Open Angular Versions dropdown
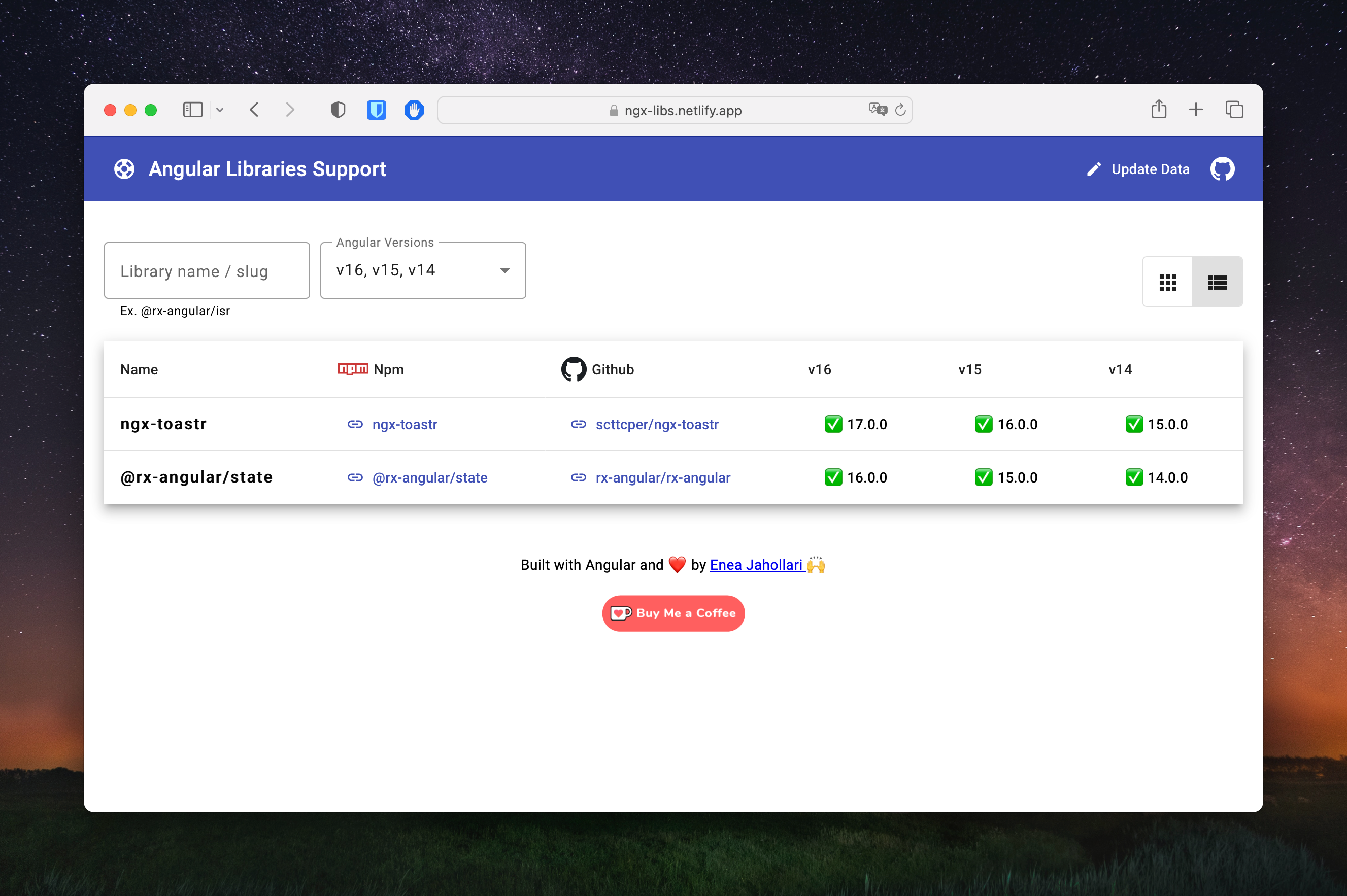 pos(423,270)
